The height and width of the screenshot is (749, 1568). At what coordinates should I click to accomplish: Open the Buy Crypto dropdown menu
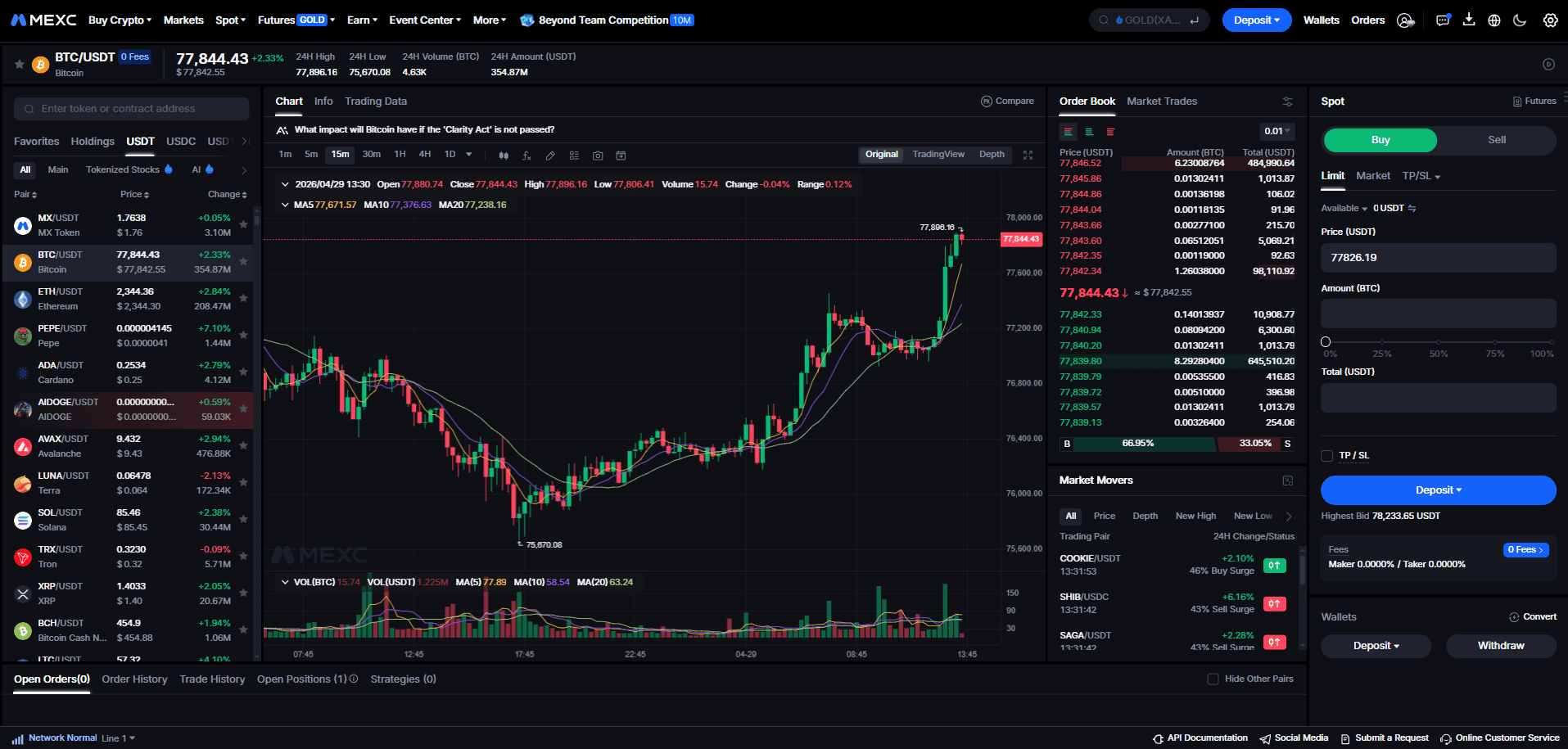[120, 20]
